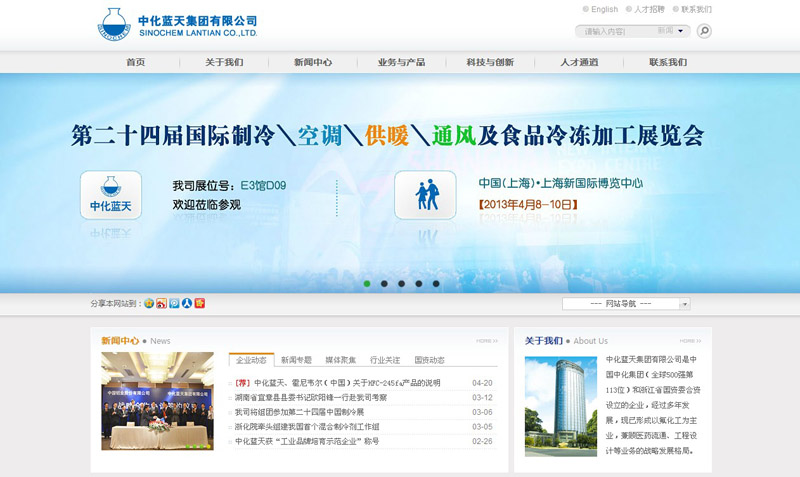Share site via Qzone star icon

pos(148,303)
